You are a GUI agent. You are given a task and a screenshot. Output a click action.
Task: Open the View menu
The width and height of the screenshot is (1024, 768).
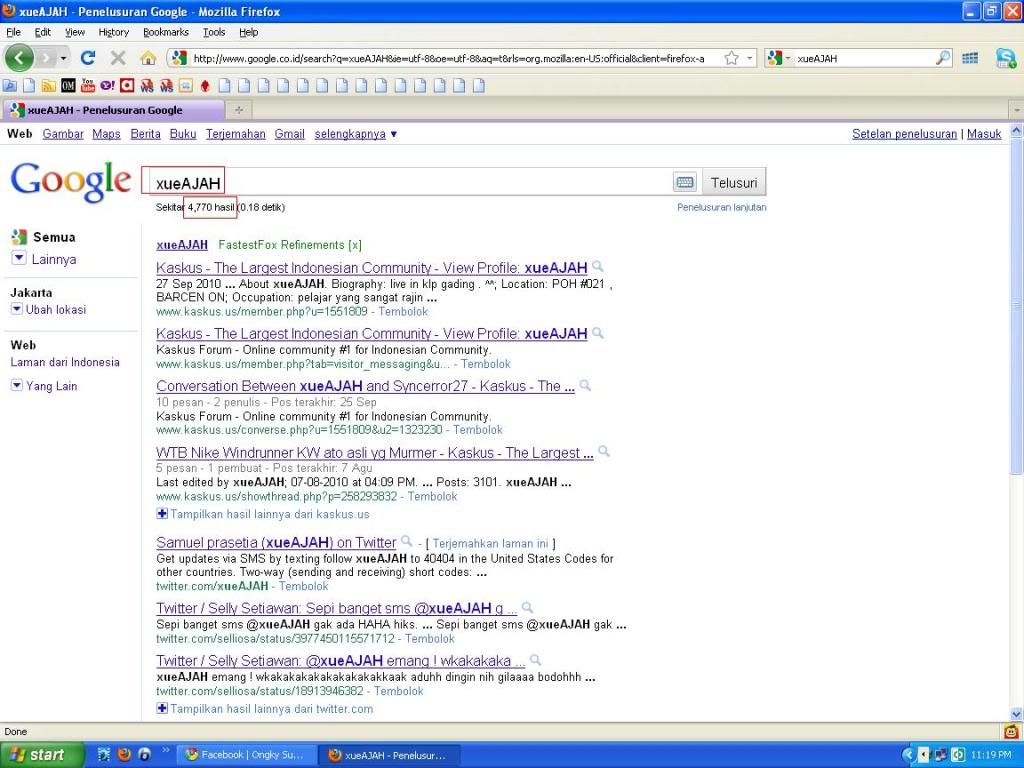(74, 32)
